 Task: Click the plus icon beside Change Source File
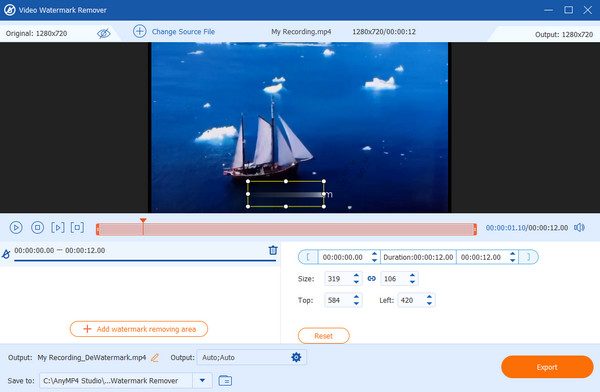140,31
